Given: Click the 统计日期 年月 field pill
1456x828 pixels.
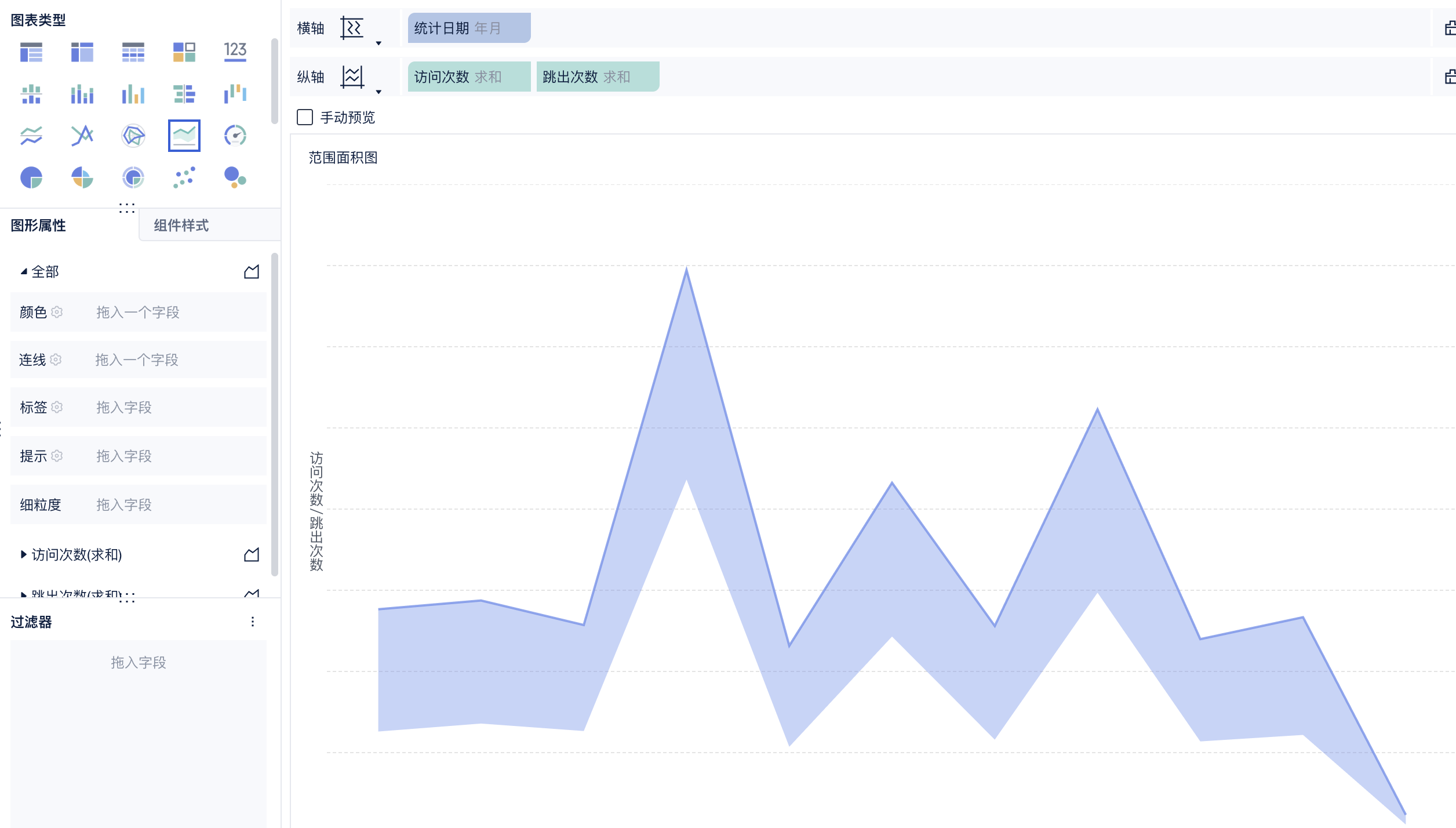Looking at the screenshot, I should pyautogui.click(x=468, y=28).
